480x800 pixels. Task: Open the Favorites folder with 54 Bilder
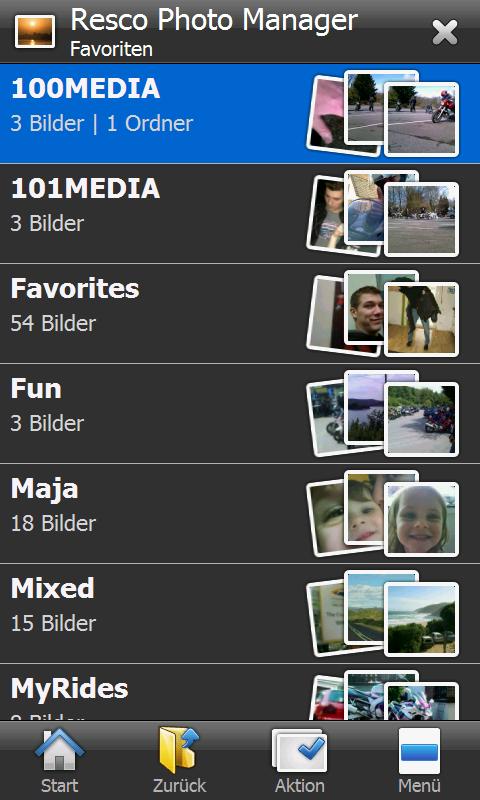[x=240, y=313]
